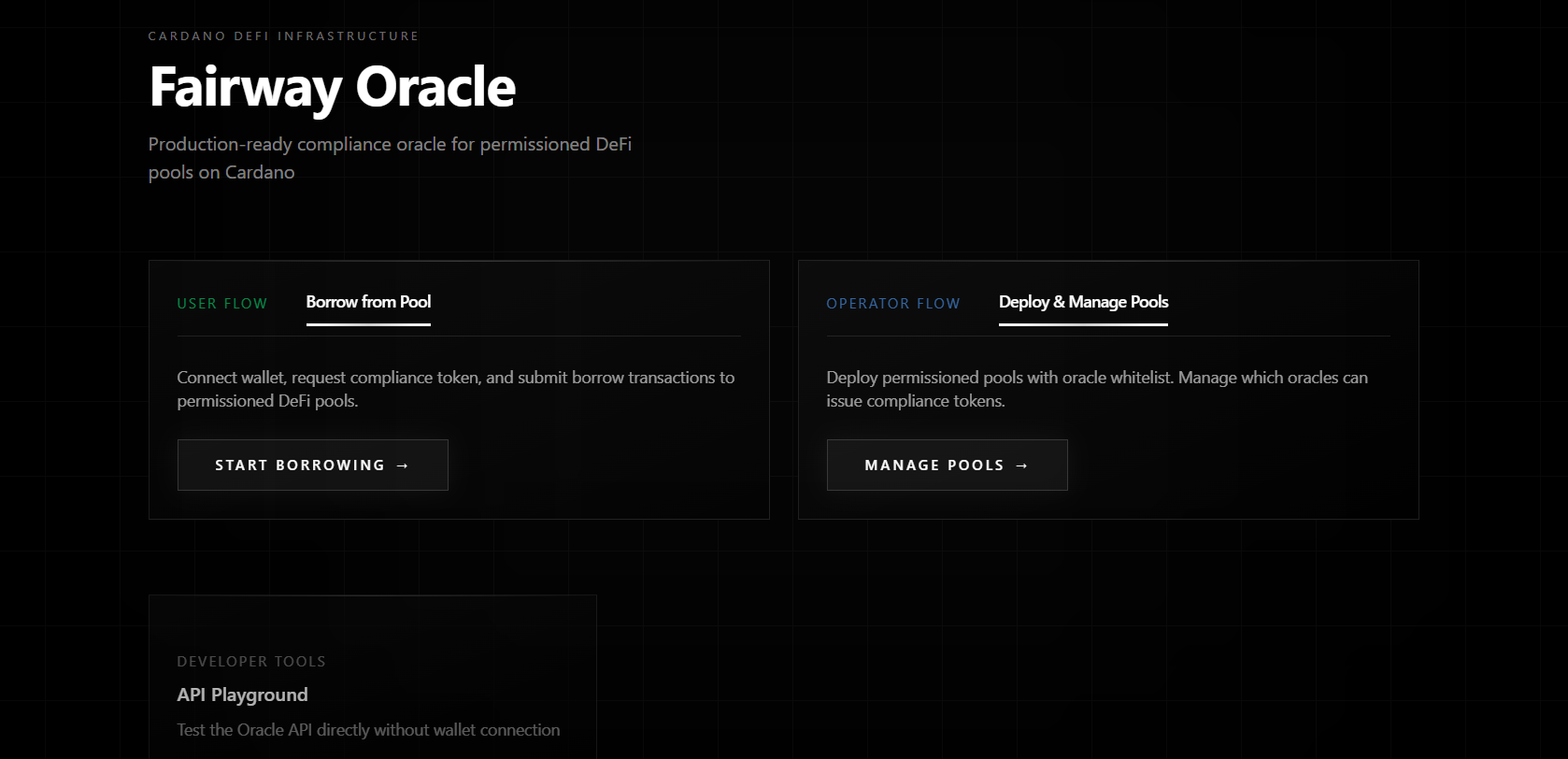Select the Borrow from Pool tab
The height and width of the screenshot is (759, 1568).
(x=368, y=302)
